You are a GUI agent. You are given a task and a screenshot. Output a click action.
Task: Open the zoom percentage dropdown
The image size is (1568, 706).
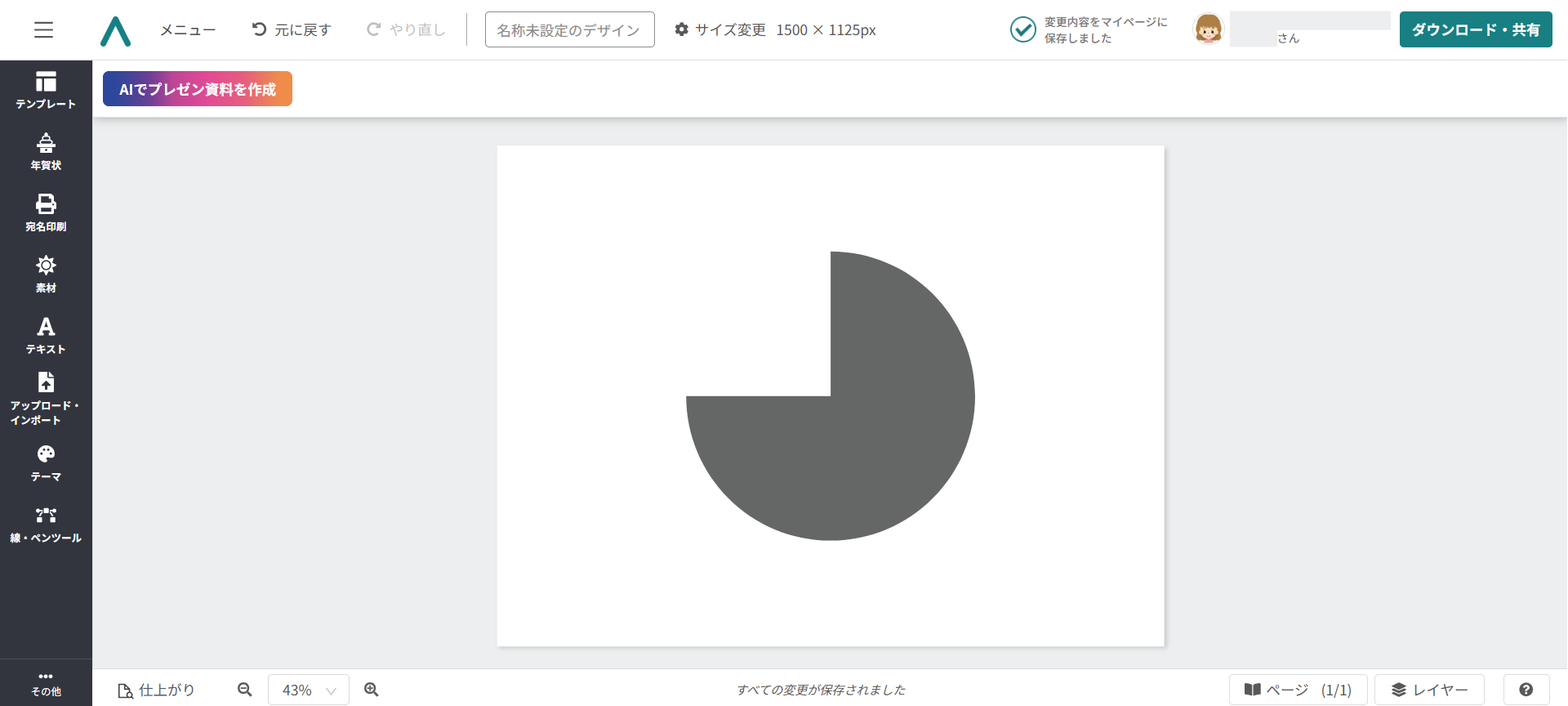[x=308, y=690]
